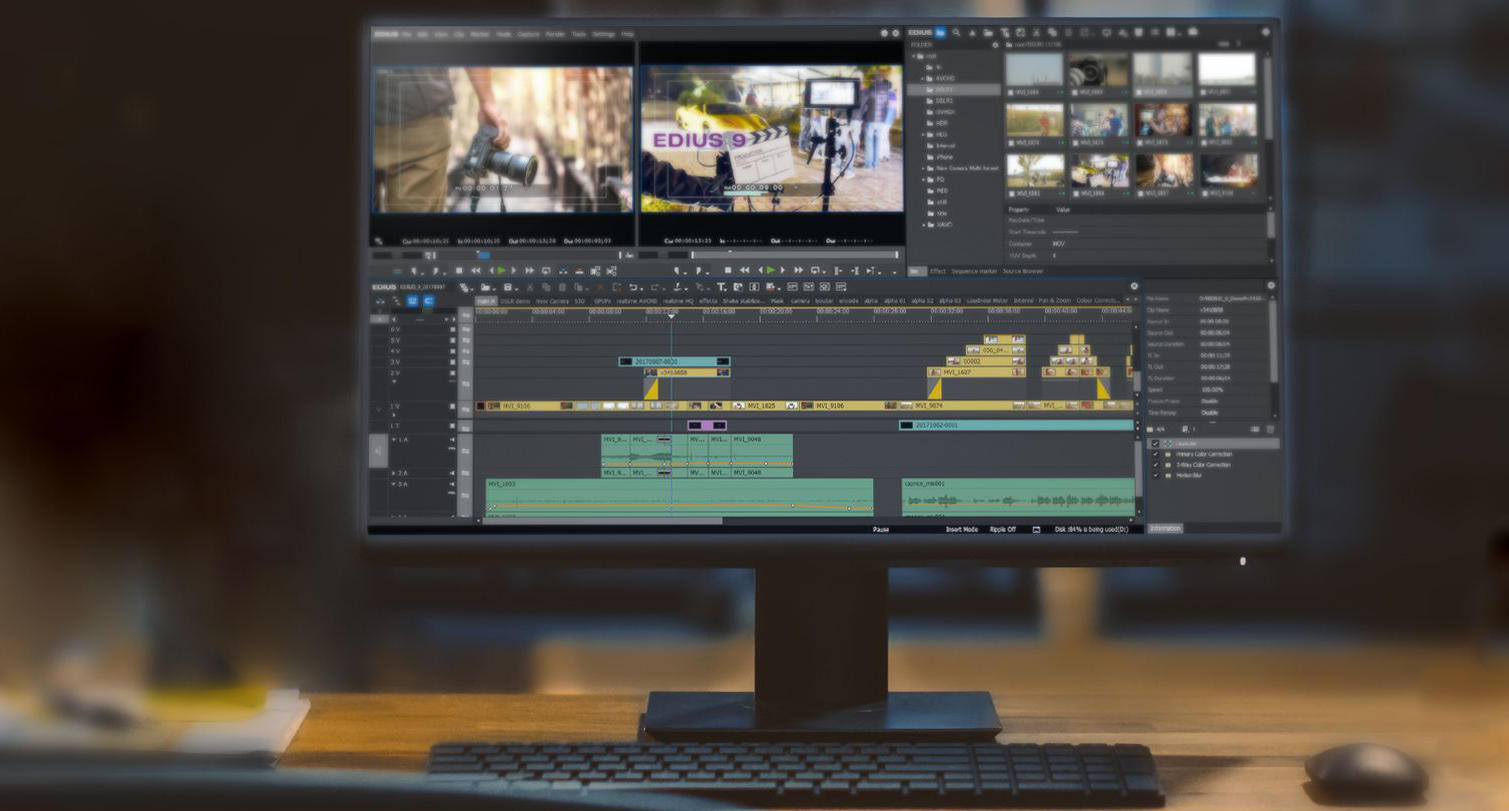This screenshot has height=811, width=1509.
Task: Toggle video mute on track 5 V
Action: pyautogui.click(x=452, y=340)
